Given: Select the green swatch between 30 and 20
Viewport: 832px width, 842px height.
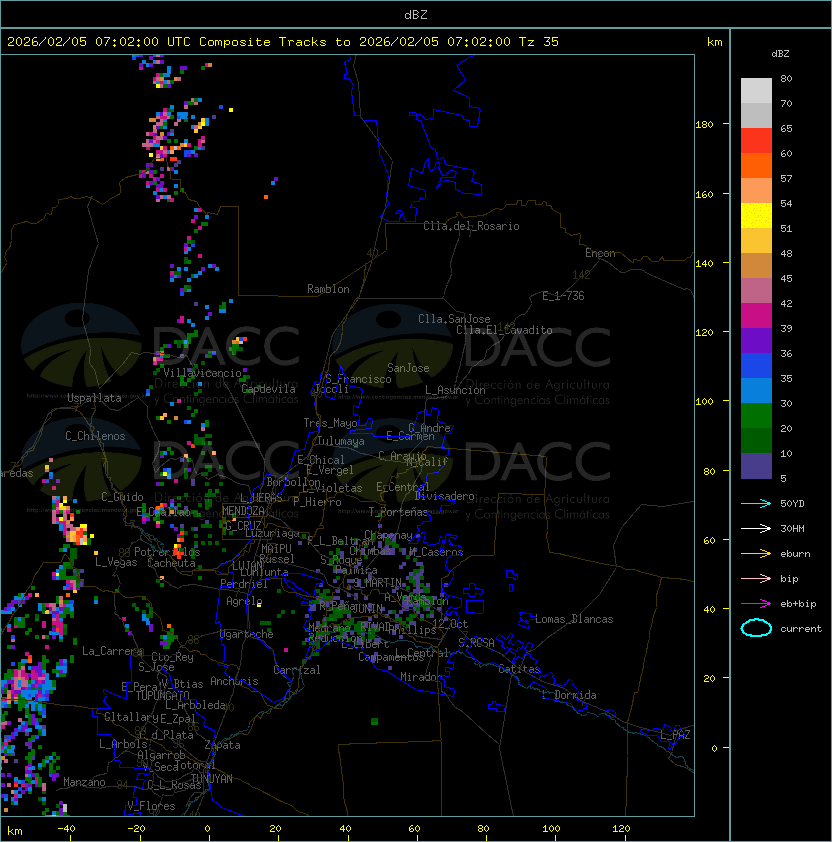Looking at the screenshot, I should click(756, 416).
